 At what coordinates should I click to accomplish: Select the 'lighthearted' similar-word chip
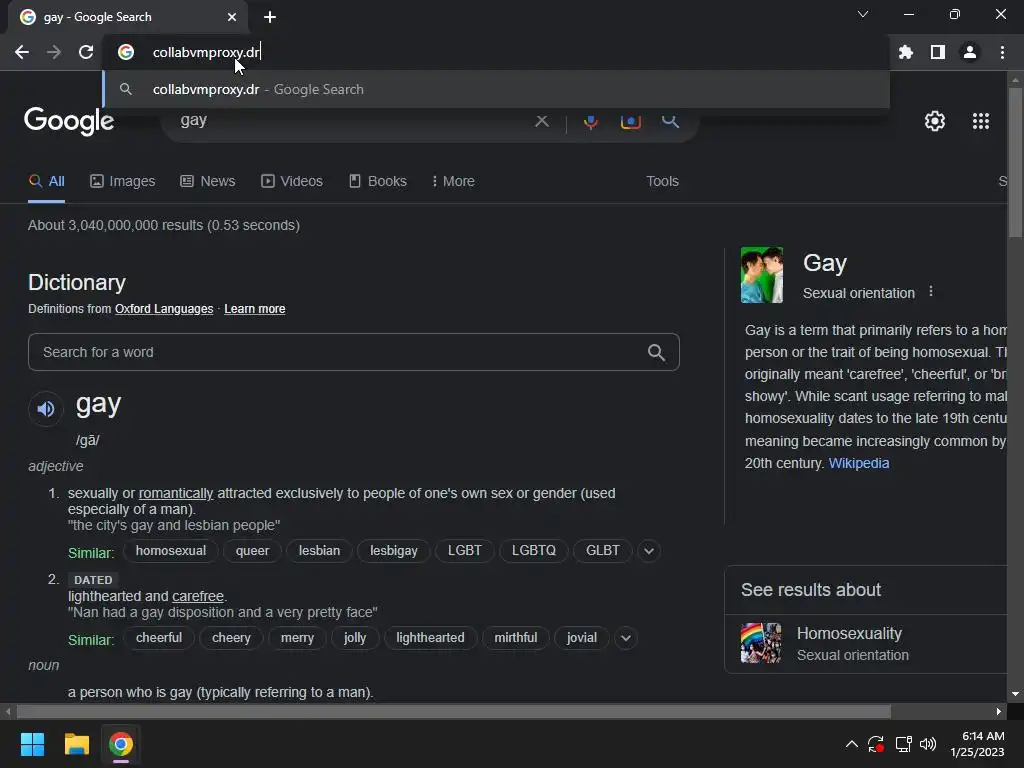[x=430, y=638]
